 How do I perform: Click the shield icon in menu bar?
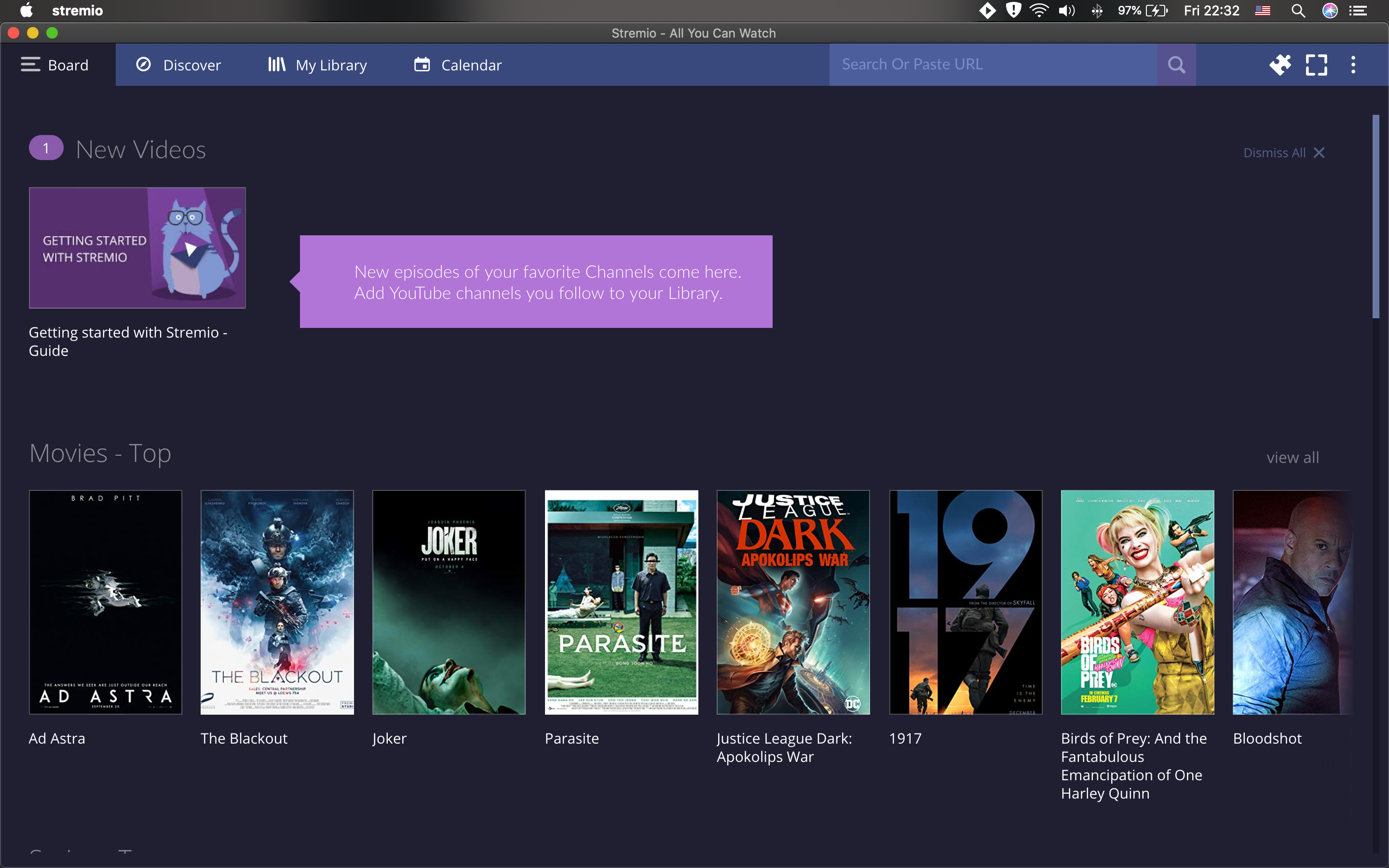click(1014, 10)
